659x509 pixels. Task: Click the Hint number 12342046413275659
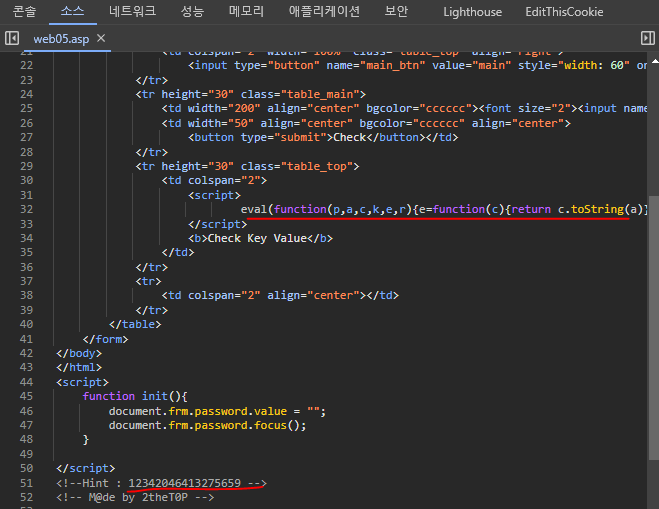[185, 483]
